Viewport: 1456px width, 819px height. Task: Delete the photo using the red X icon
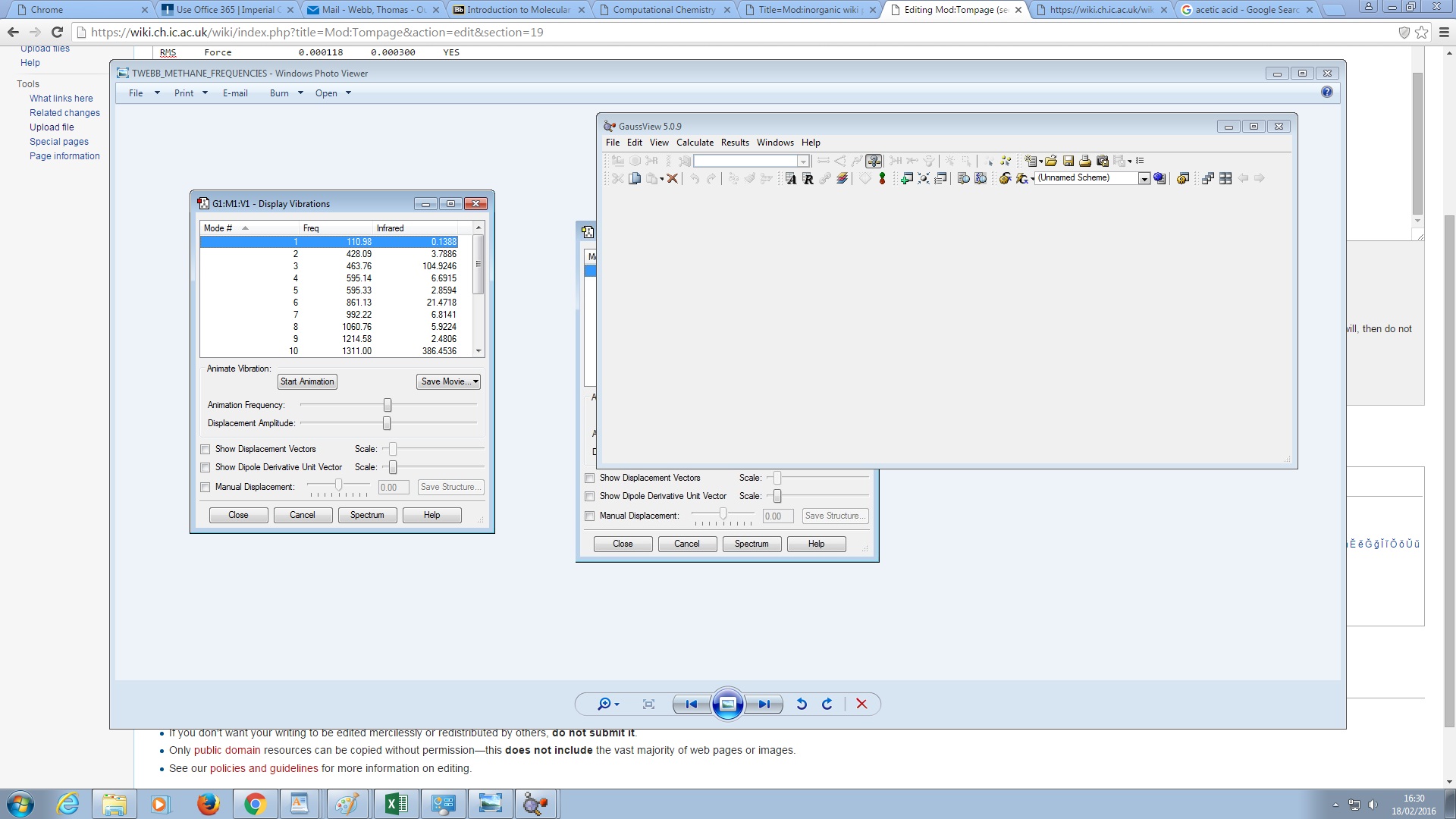(x=861, y=704)
